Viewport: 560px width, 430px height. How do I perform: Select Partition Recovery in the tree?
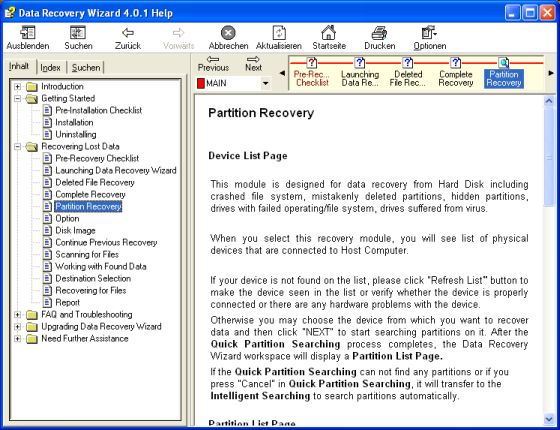click(88, 206)
